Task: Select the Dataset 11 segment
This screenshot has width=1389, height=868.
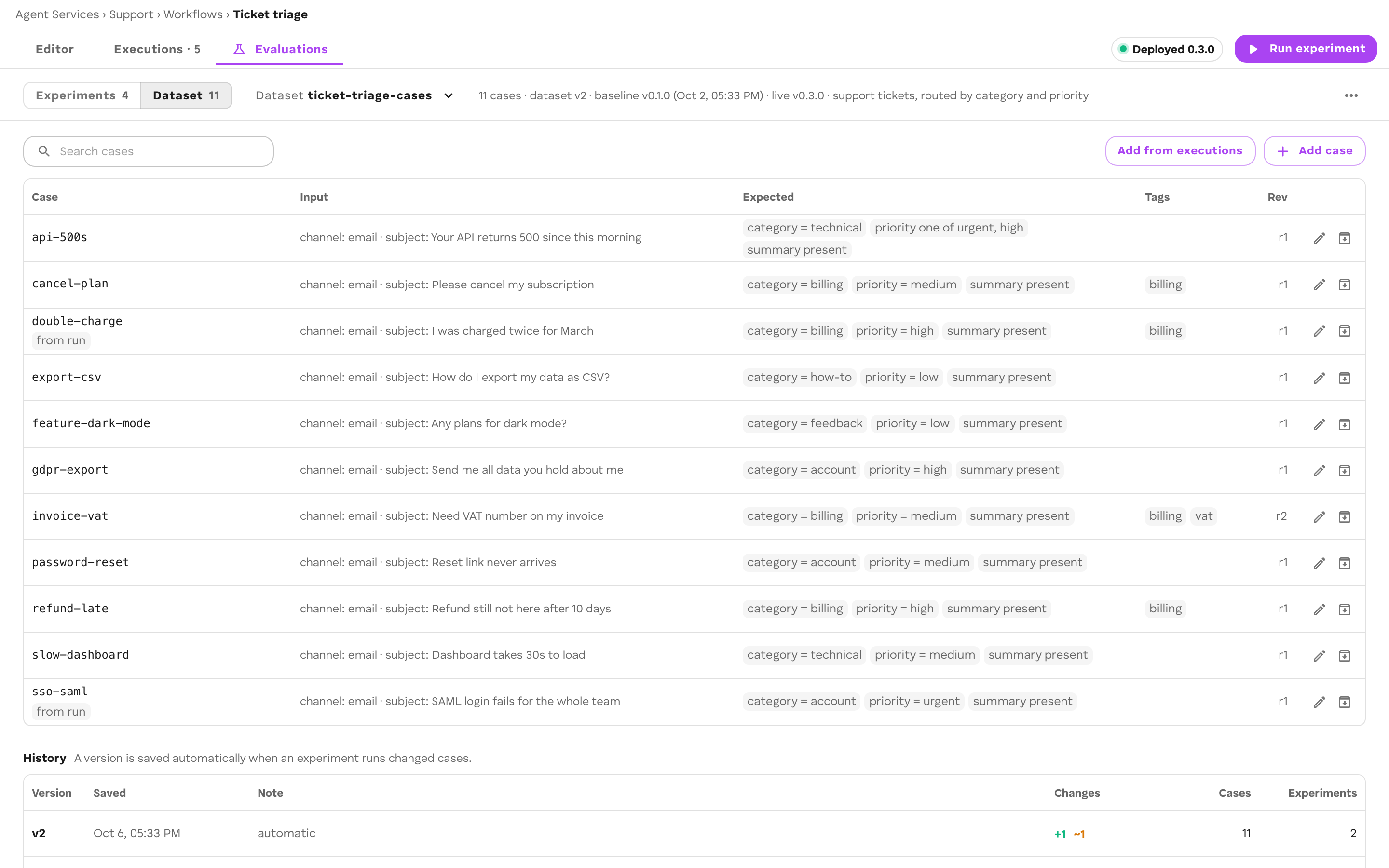Action: tap(186, 95)
